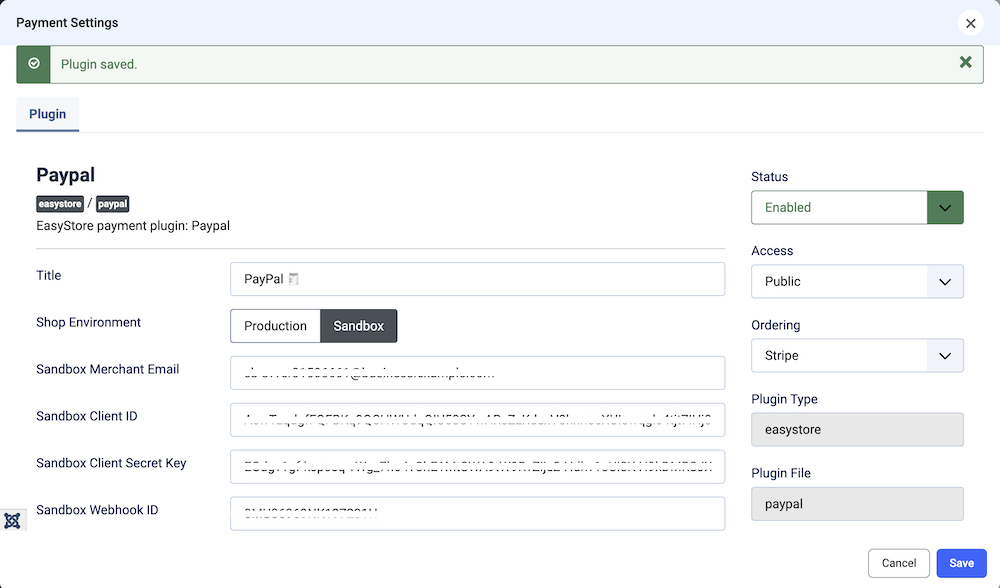The height and width of the screenshot is (588, 1000).
Task: Click the icon inside the Title field
Action: coord(294,280)
